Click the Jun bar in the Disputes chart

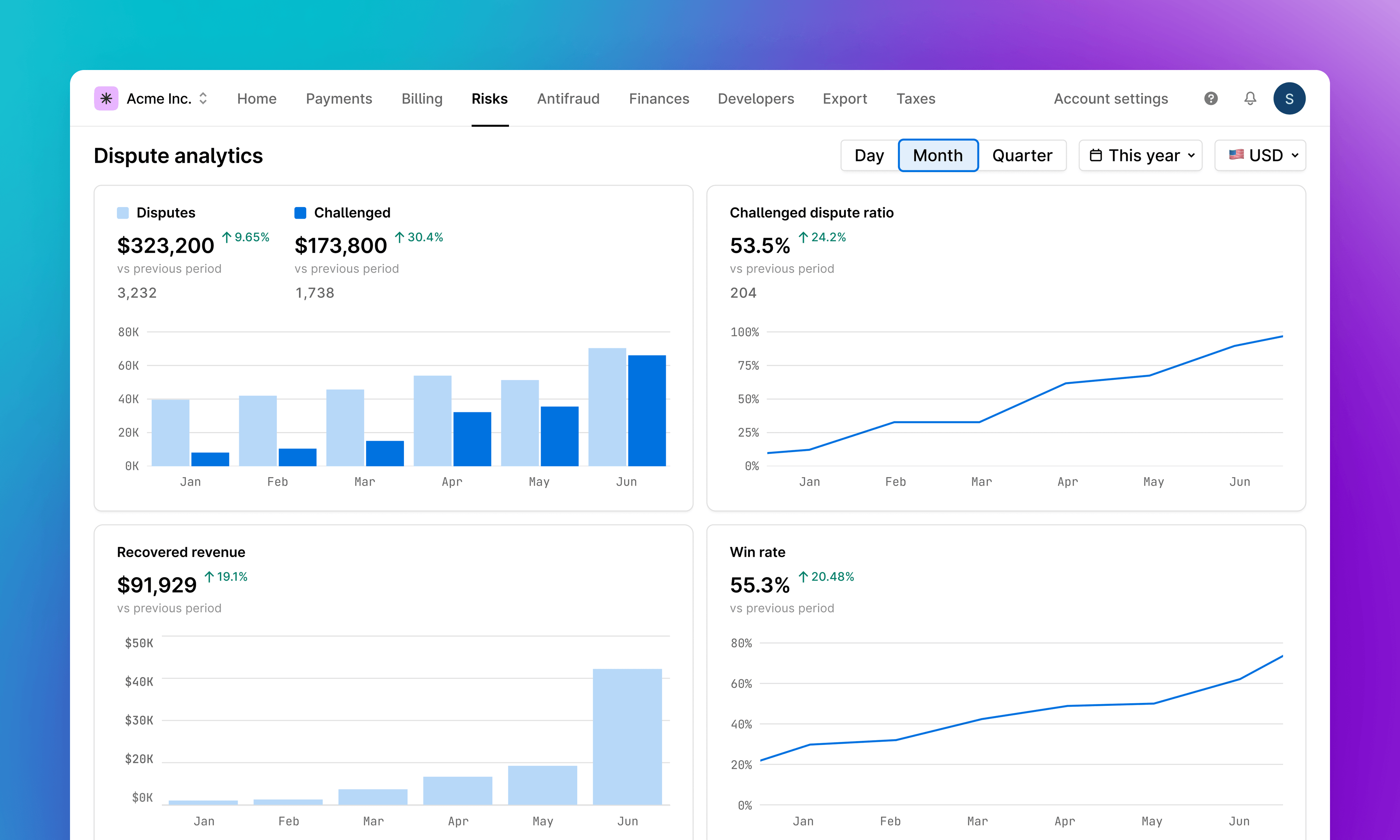607,408
